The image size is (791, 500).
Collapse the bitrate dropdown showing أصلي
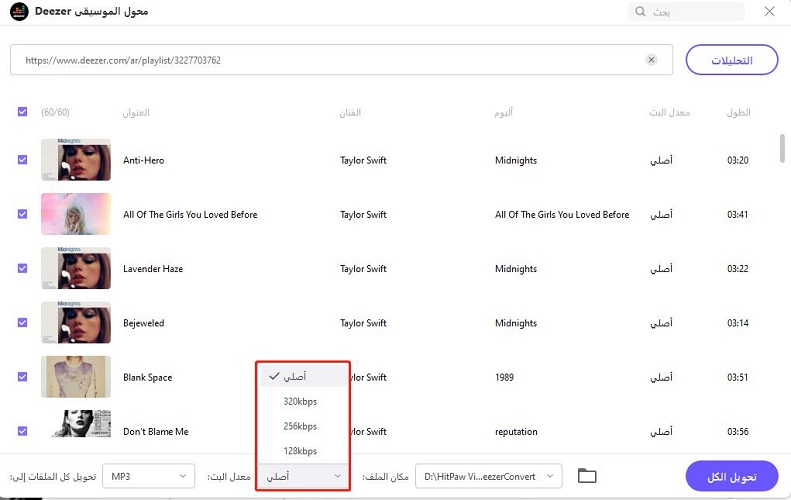303,476
